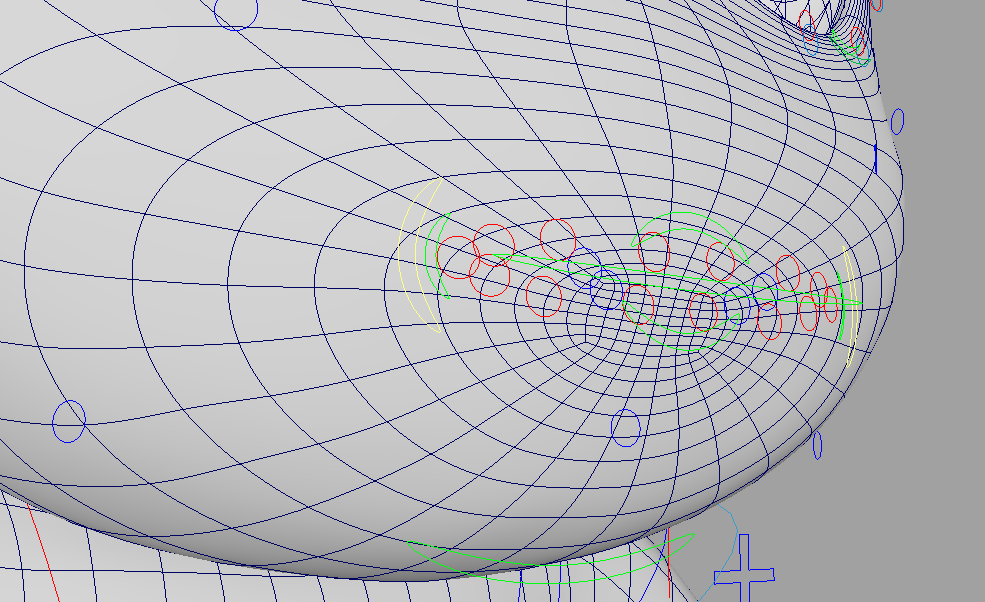Click the blue circle control at far left

coord(69,421)
